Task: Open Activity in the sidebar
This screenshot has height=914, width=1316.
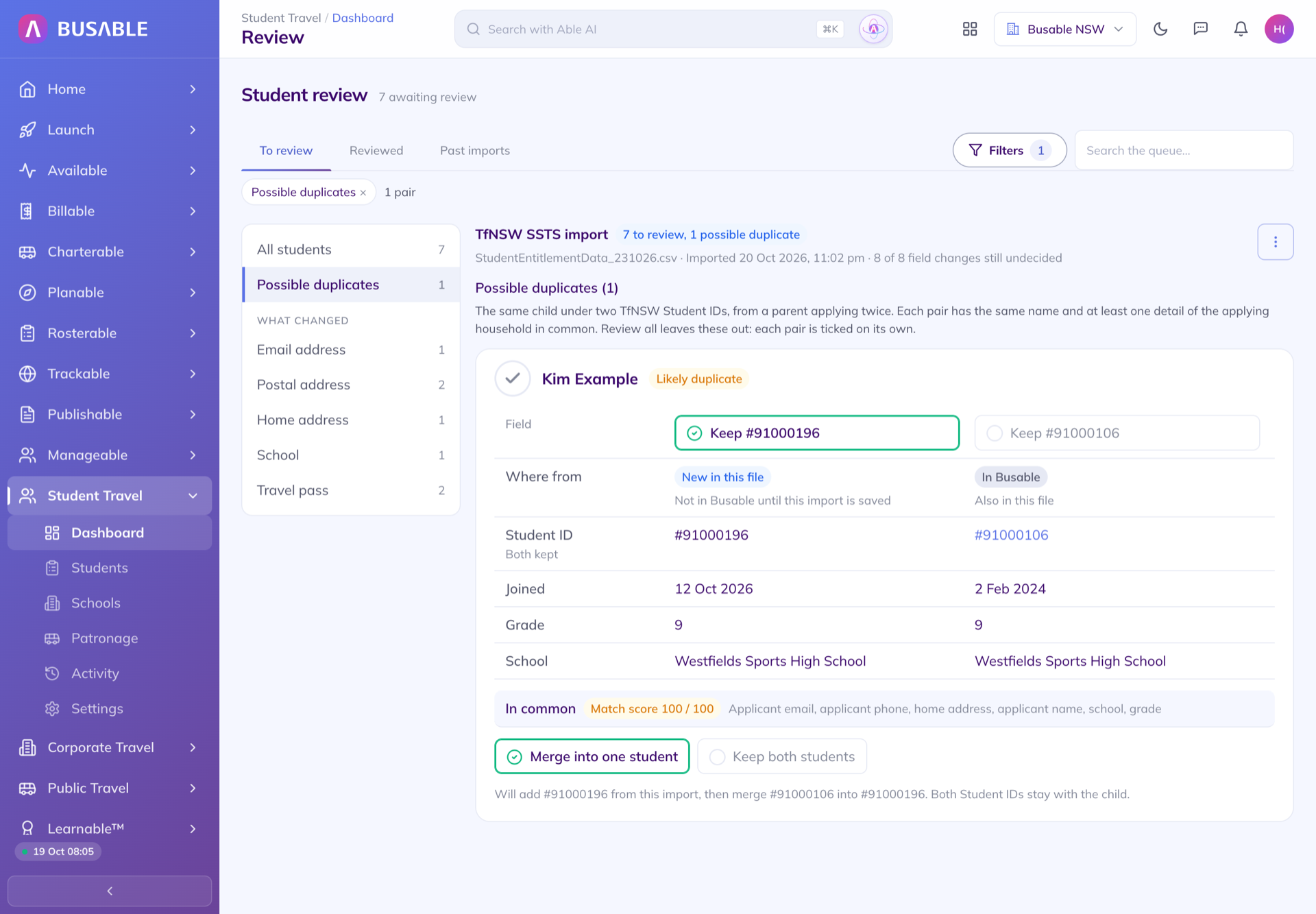Action: 110,673
